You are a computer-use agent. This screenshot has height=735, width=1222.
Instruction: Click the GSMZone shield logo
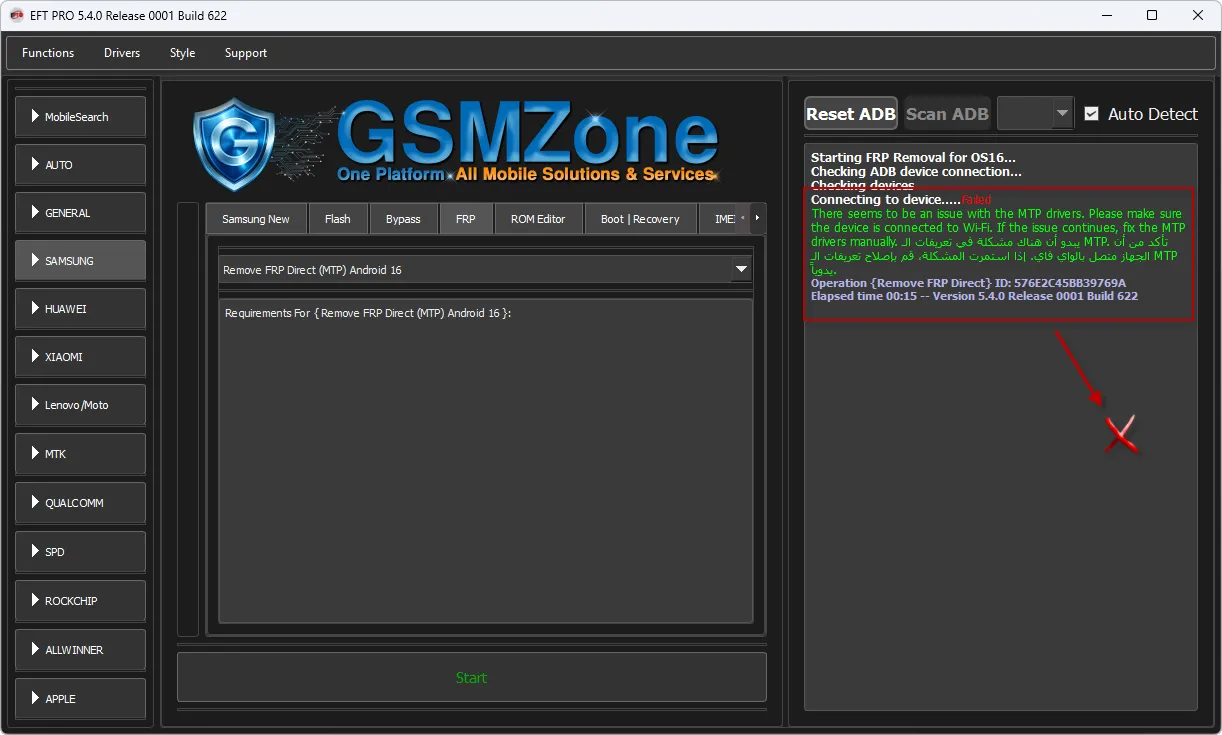coord(234,143)
